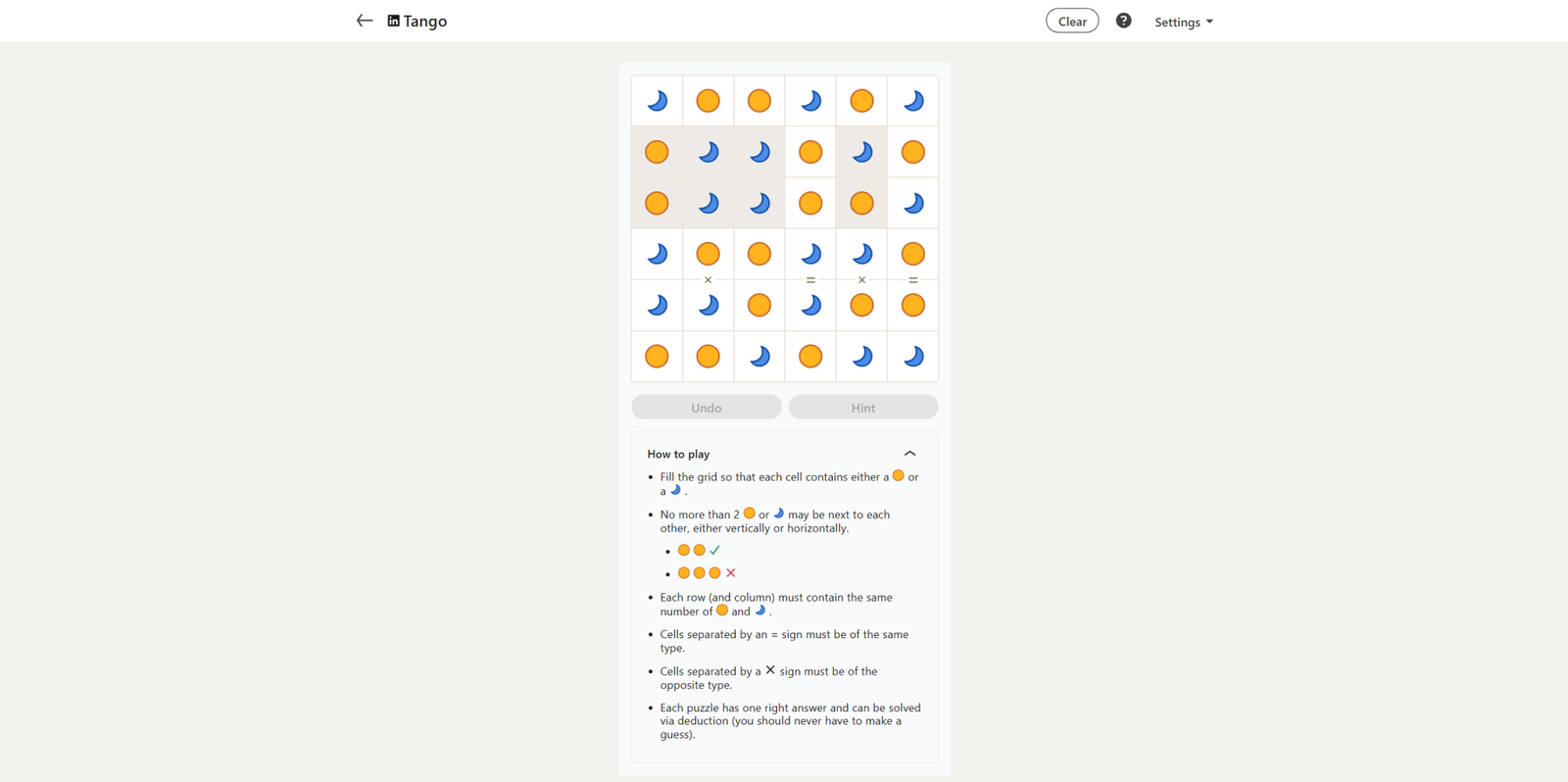The height and width of the screenshot is (782, 1568).
Task: Open the Settings dropdown
Action: pos(1183,22)
